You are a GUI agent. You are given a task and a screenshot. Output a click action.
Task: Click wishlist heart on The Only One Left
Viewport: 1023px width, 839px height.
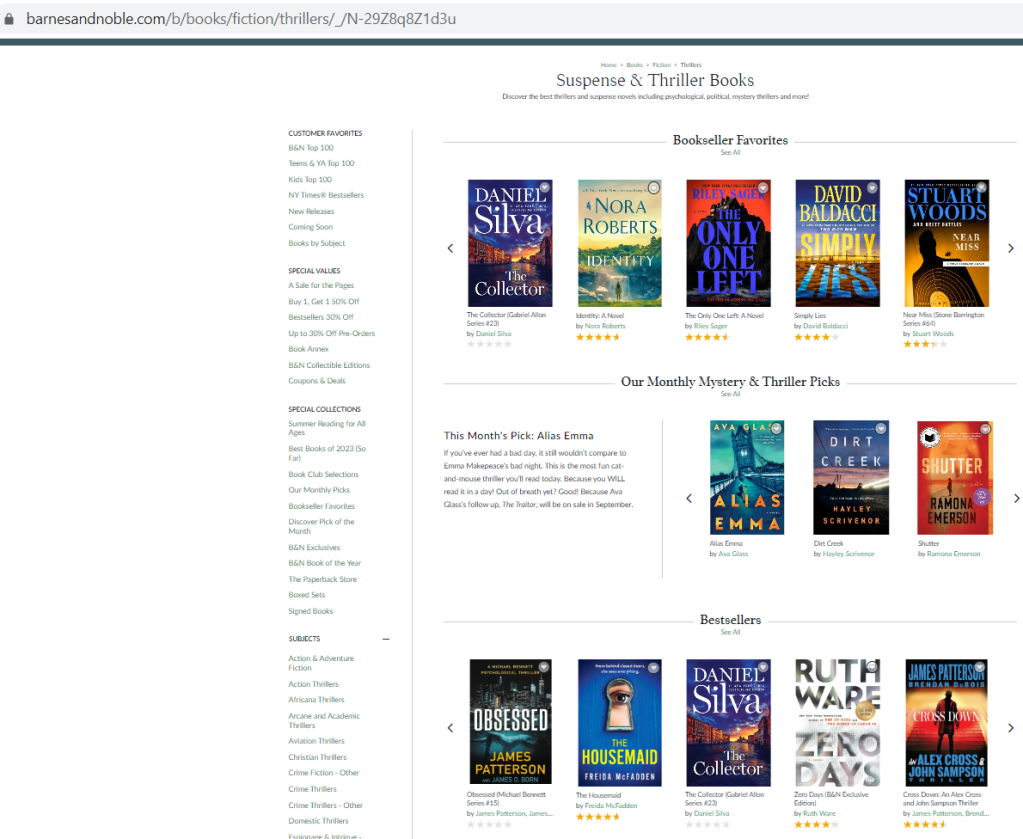coord(762,187)
